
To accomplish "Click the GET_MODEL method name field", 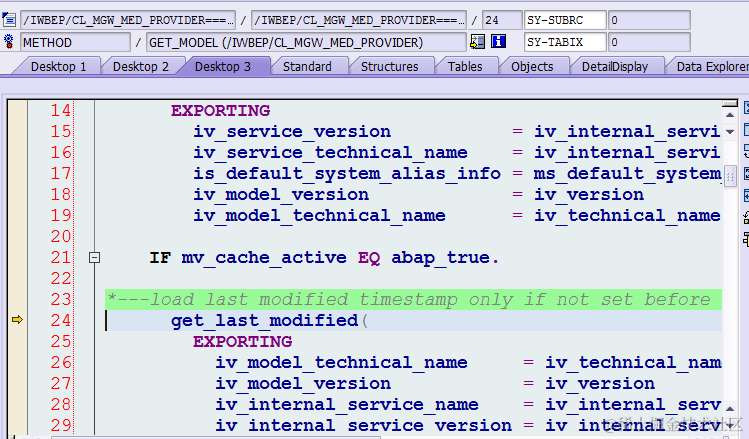I will coord(306,42).
